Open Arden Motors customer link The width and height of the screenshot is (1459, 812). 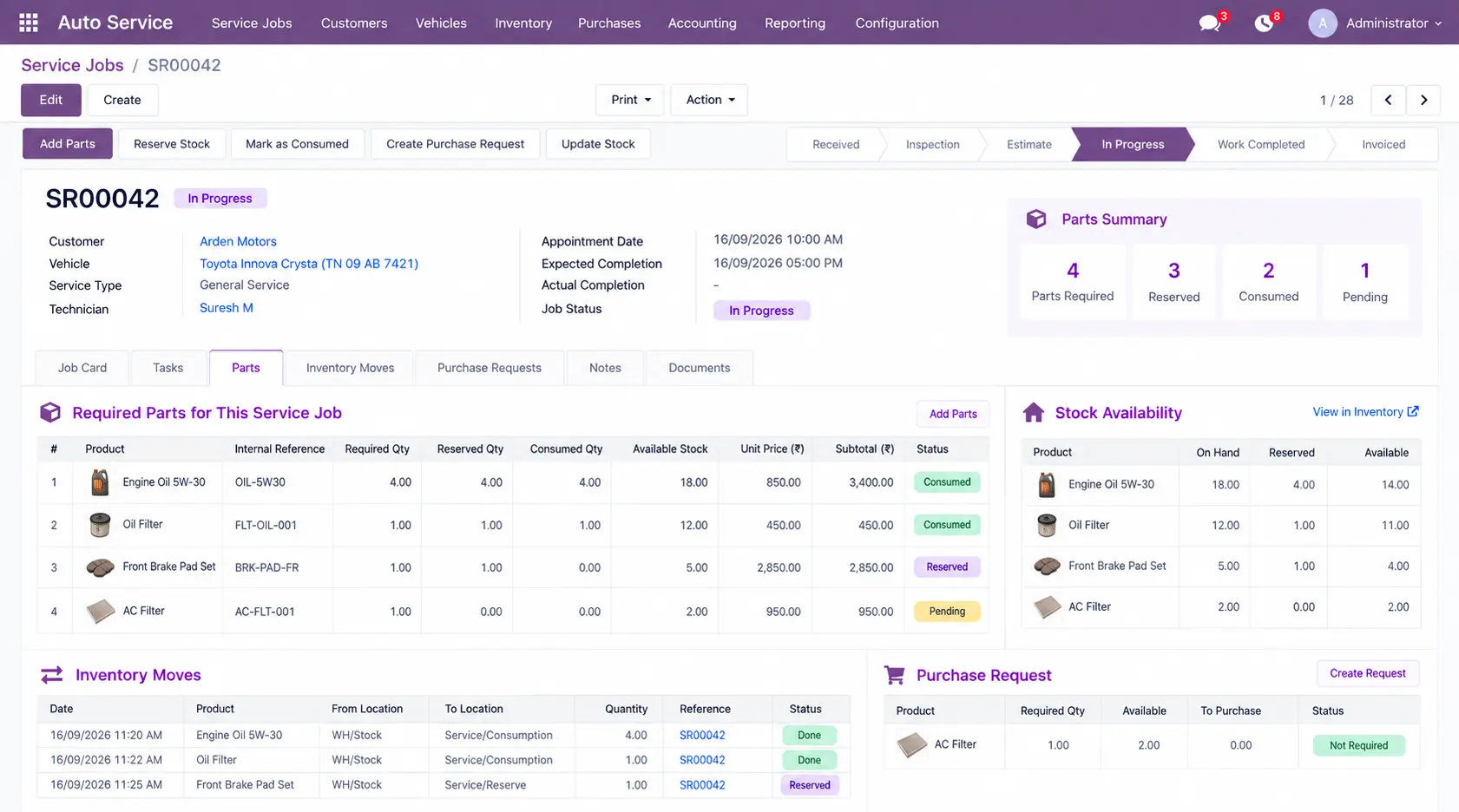238,241
